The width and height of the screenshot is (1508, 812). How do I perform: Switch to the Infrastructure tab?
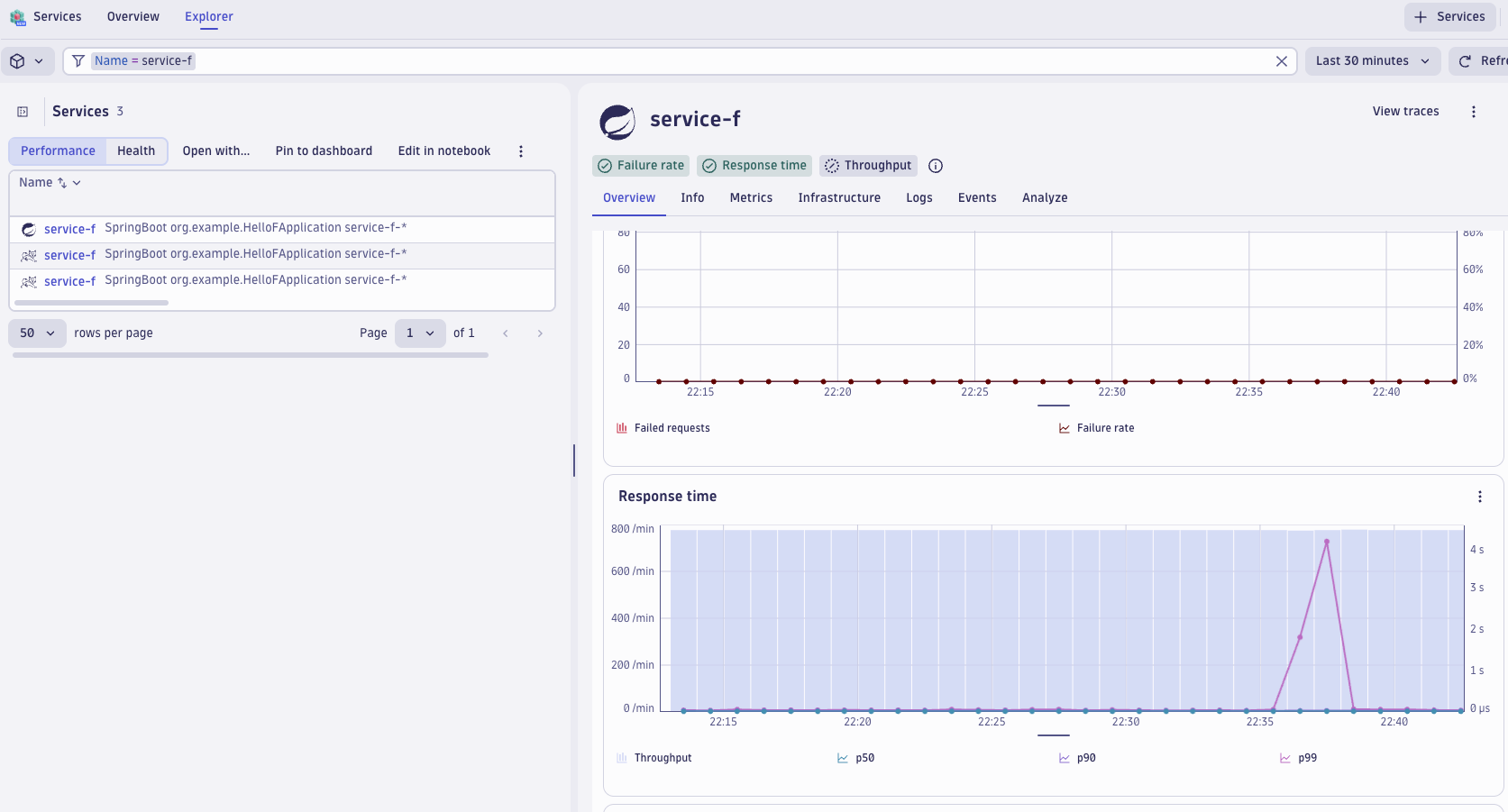[838, 198]
